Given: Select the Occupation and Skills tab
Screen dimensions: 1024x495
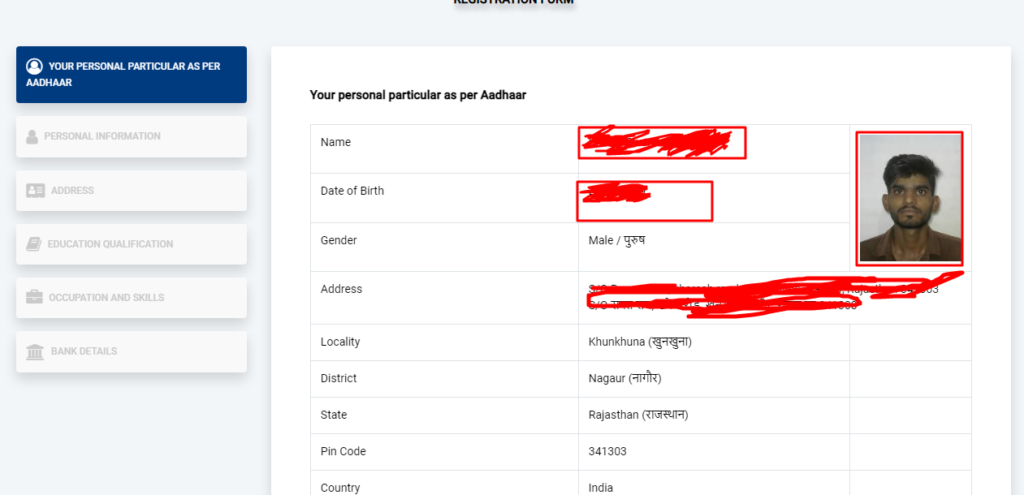Looking at the screenshot, I should coord(131,298).
